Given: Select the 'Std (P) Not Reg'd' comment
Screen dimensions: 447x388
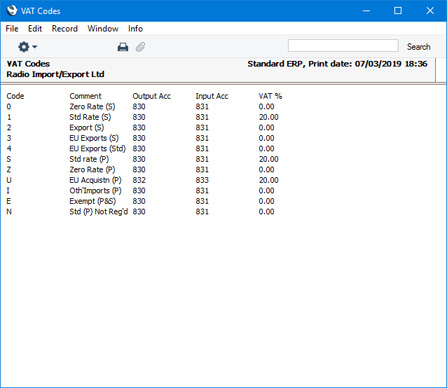Looking at the screenshot, I should [x=99, y=212].
